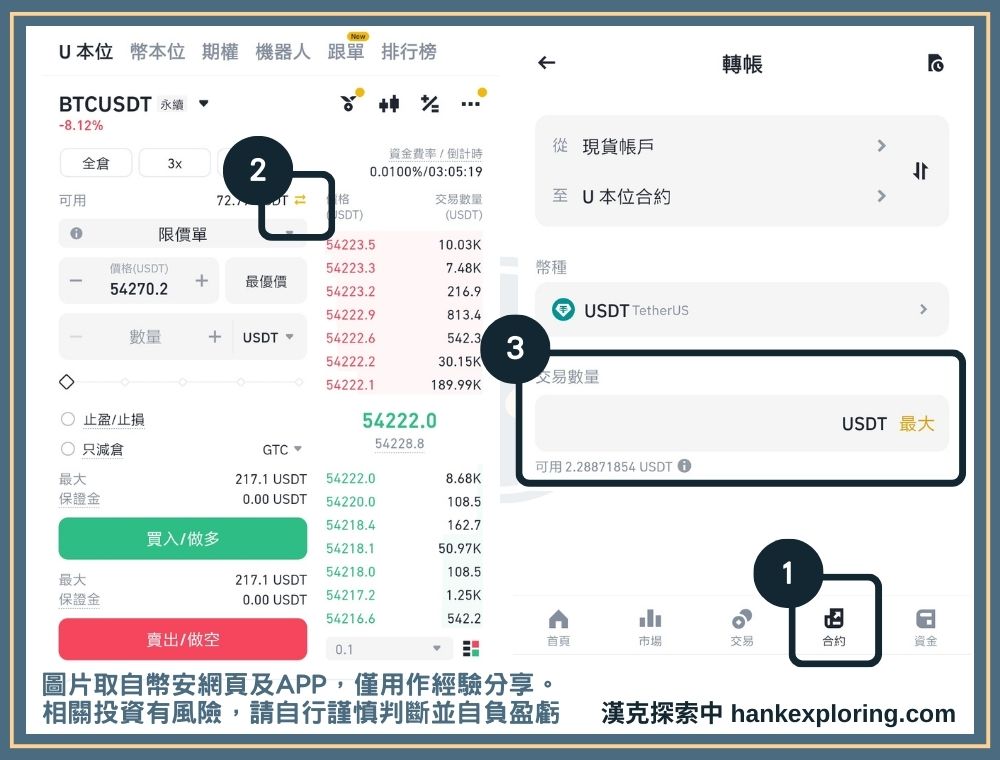This screenshot has height=760, width=1000.
Task: Expand the 至 U本位合約 destination account
Action: 720,196
